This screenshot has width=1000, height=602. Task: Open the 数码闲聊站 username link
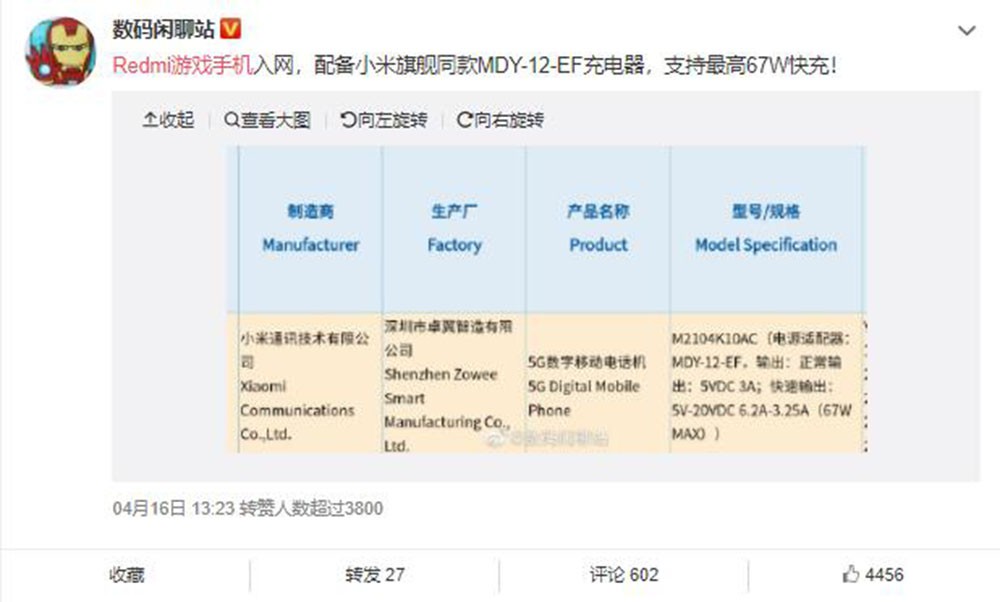click(x=164, y=29)
